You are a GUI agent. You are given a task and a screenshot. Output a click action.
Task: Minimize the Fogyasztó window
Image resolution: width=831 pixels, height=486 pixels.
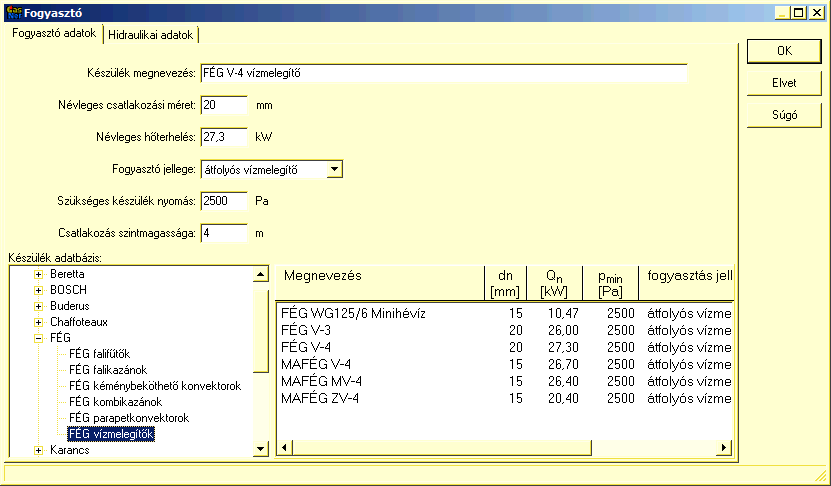click(x=783, y=13)
